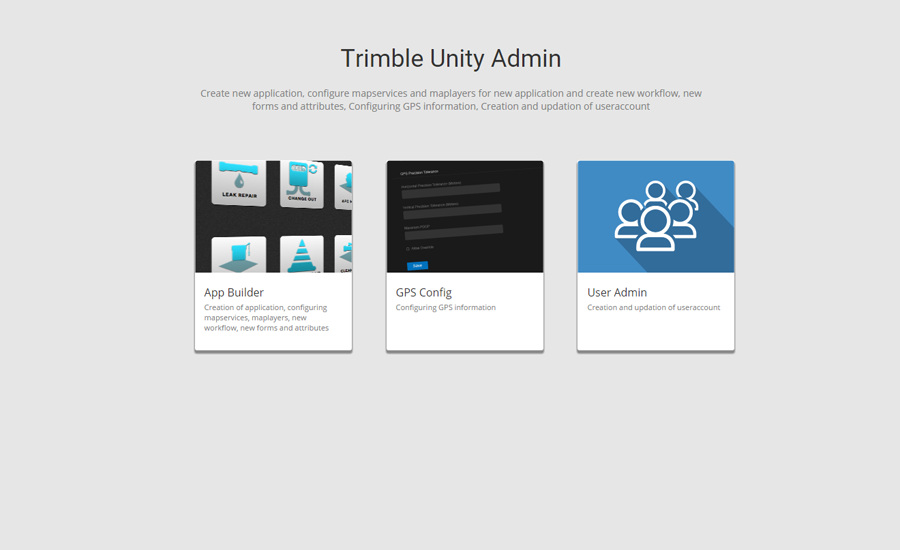The width and height of the screenshot is (900, 550).
Task: Click the User Admin title link
Action: pyautogui.click(x=617, y=292)
